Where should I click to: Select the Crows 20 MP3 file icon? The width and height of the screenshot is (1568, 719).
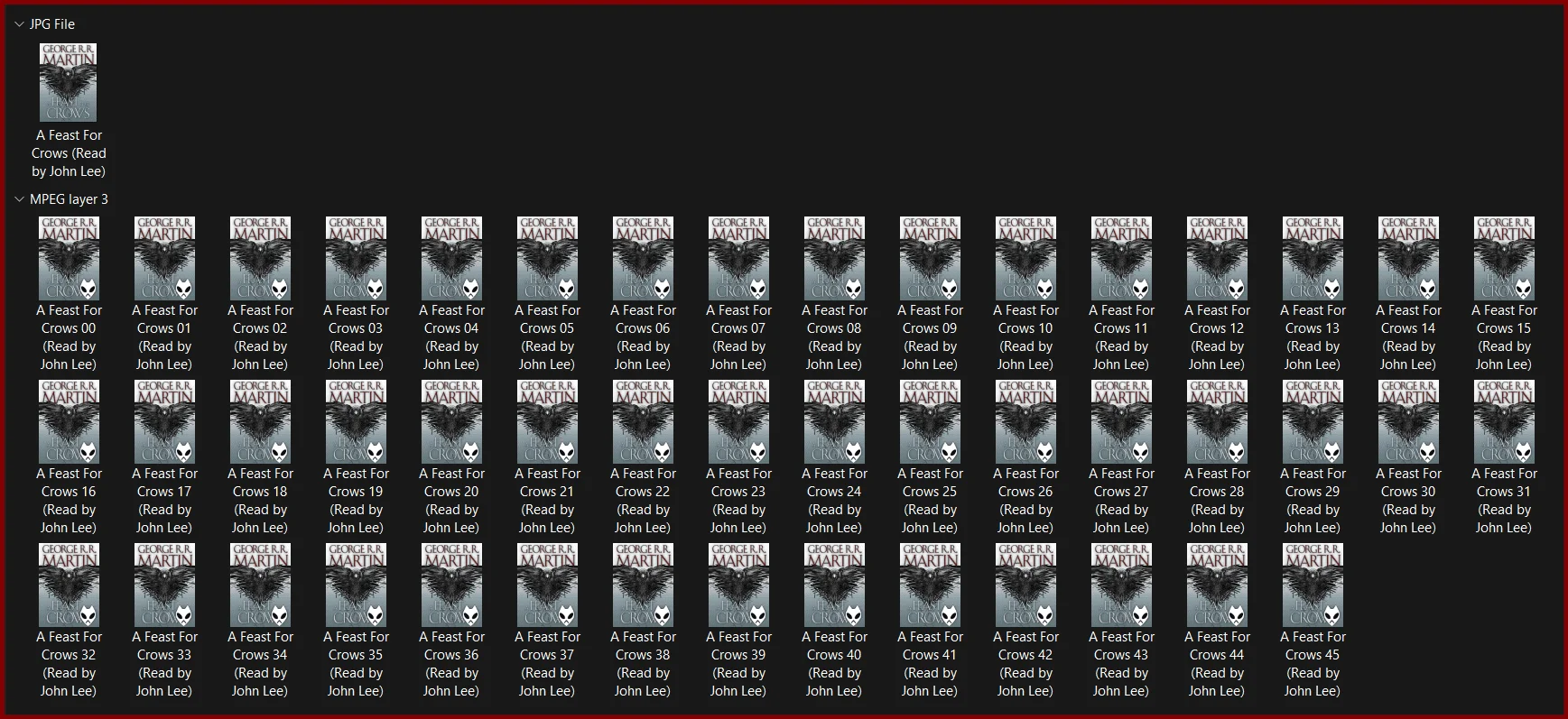(451, 421)
